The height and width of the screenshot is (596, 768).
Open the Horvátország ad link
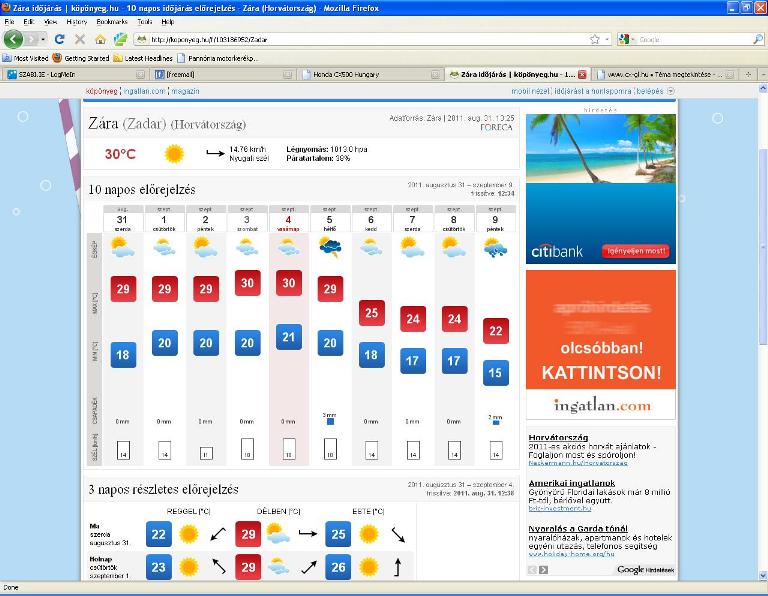point(555,437)
